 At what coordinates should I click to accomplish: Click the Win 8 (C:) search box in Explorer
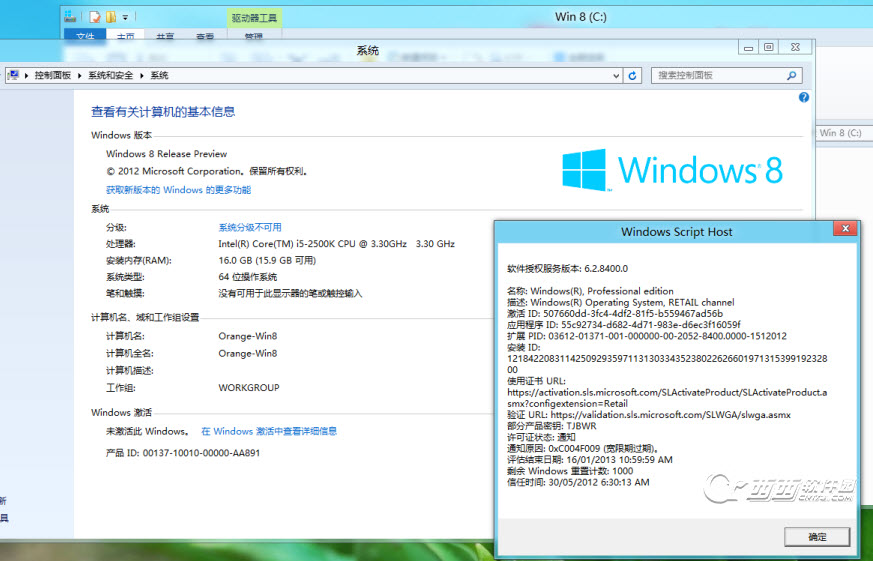(843, 133)
